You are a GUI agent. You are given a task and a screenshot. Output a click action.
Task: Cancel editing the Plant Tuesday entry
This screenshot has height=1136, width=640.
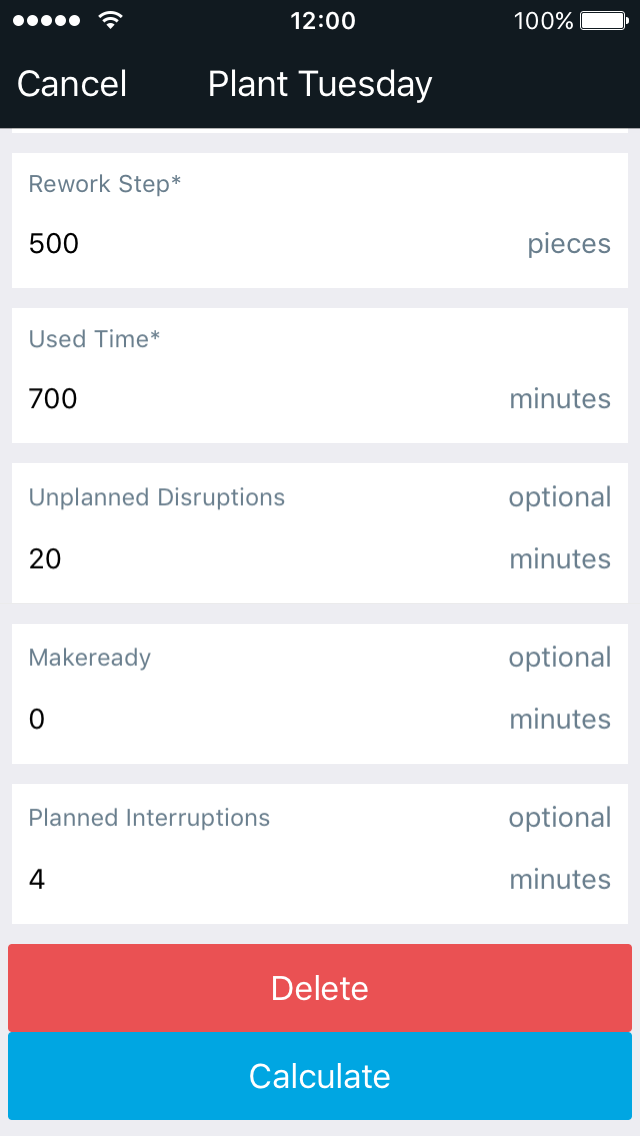[x=70, y=84]
